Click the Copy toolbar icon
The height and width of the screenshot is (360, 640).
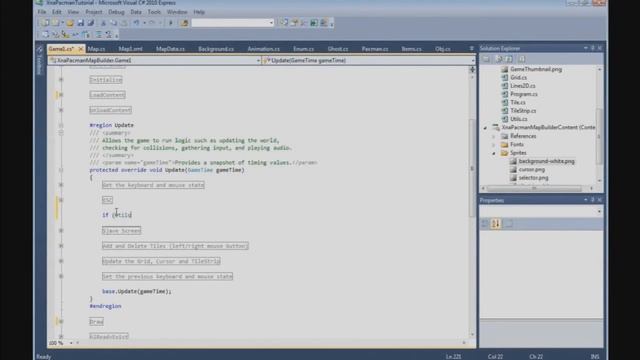(x=114, y=23)
